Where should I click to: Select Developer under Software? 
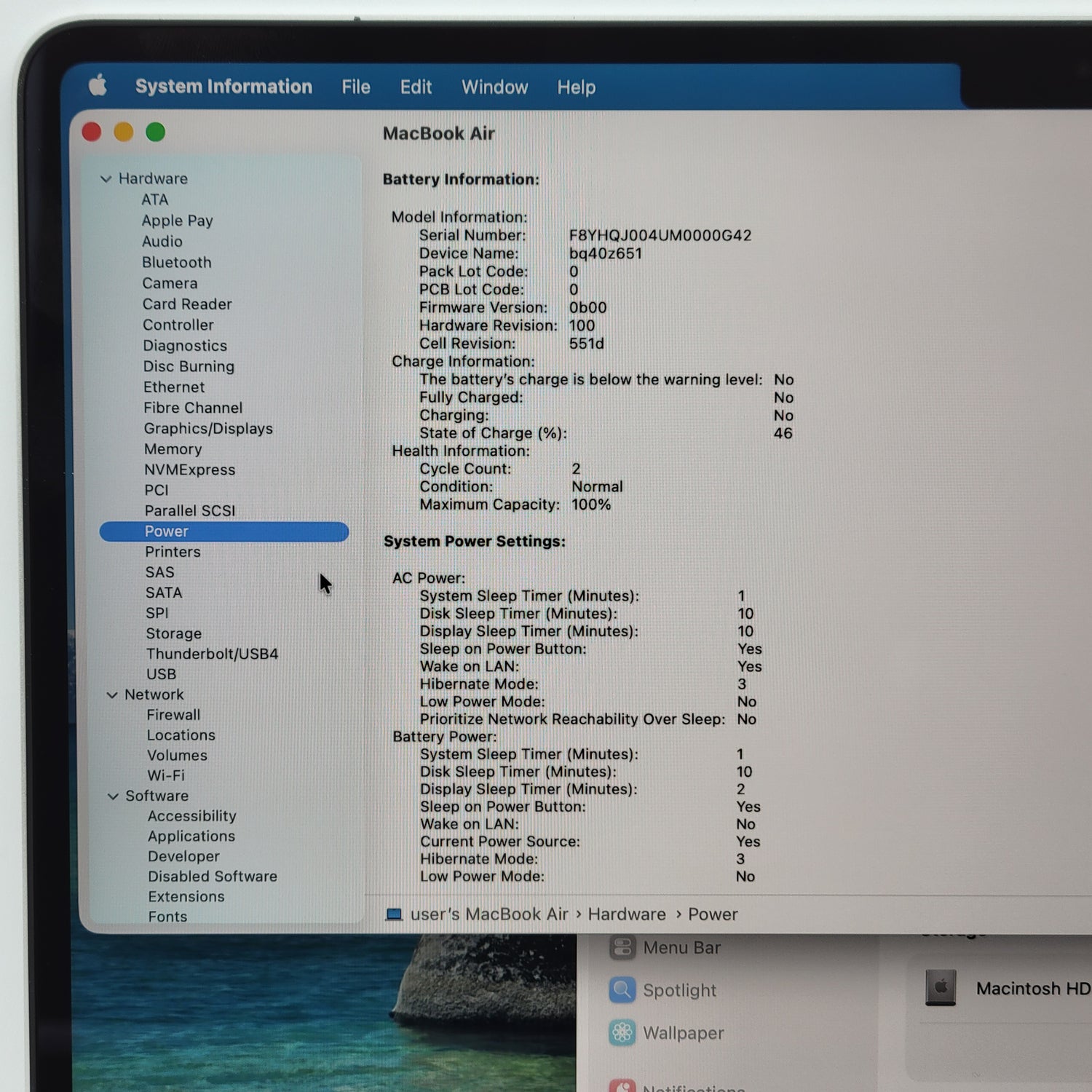[184, 857]
